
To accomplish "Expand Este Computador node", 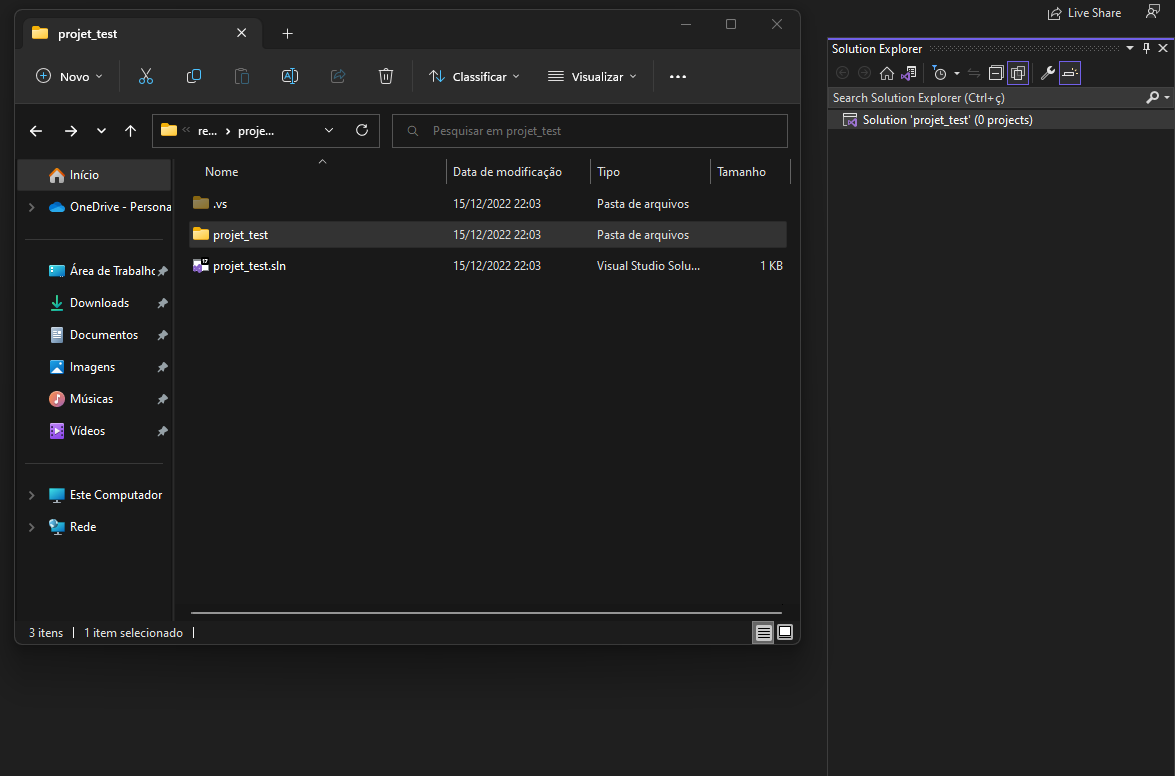I will point(31,495).
